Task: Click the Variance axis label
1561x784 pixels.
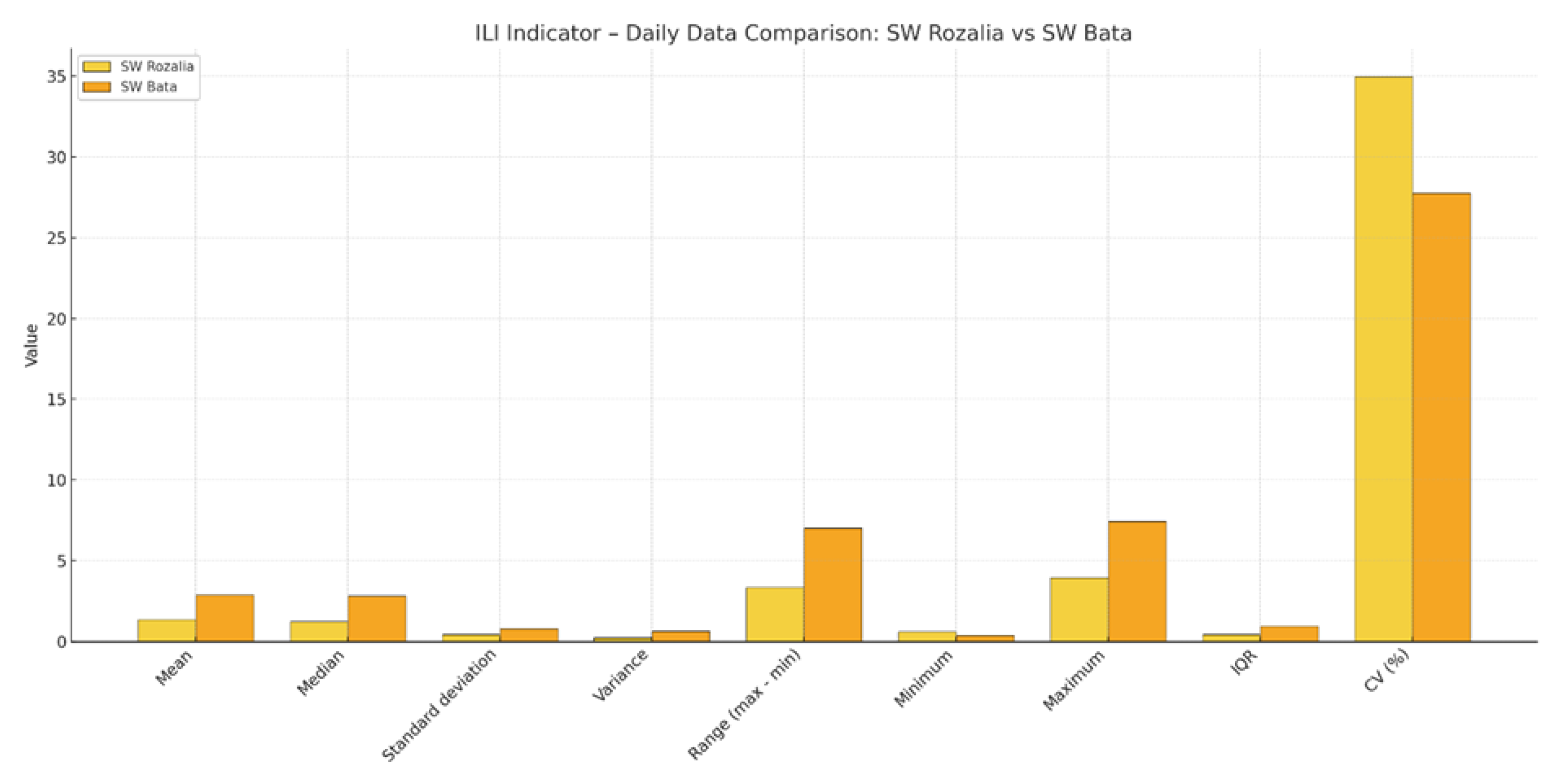Action: pos(620,675)
